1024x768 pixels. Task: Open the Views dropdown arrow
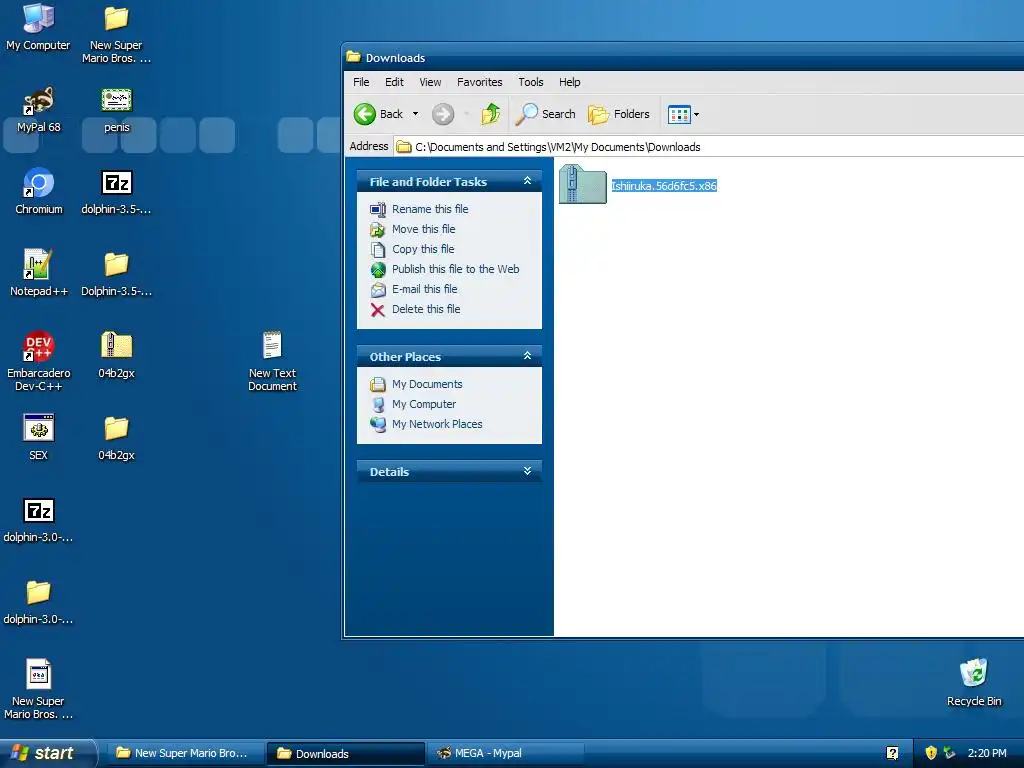[696, 114]
